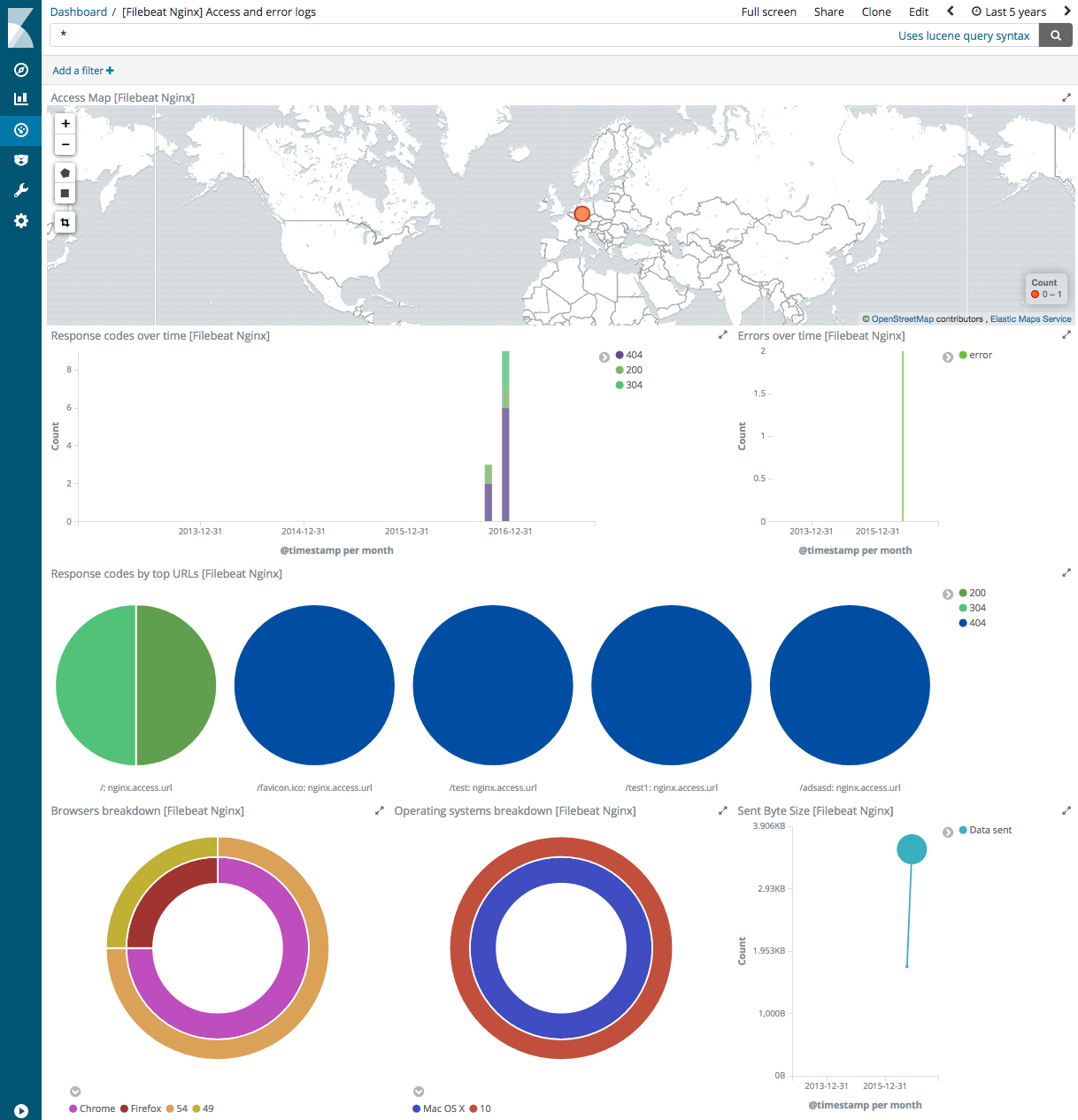This screenshot has width=1078, height=1120.
Task: Open the Discover app from the sidebar
Action: [20, 70]
